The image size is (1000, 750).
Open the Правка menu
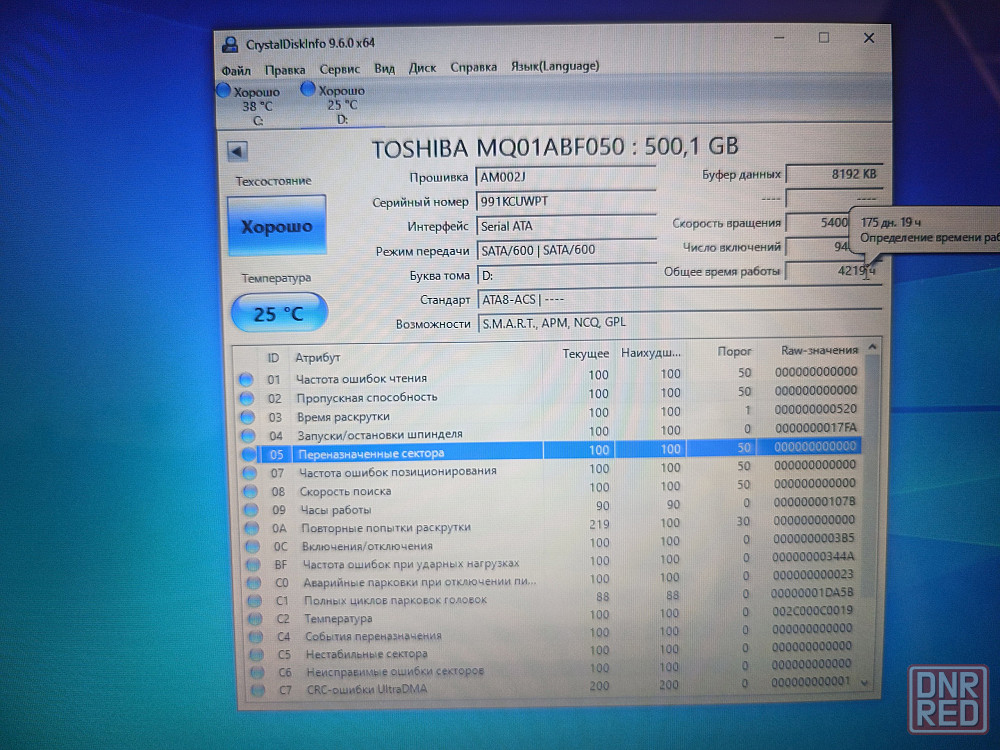[285, 70]
